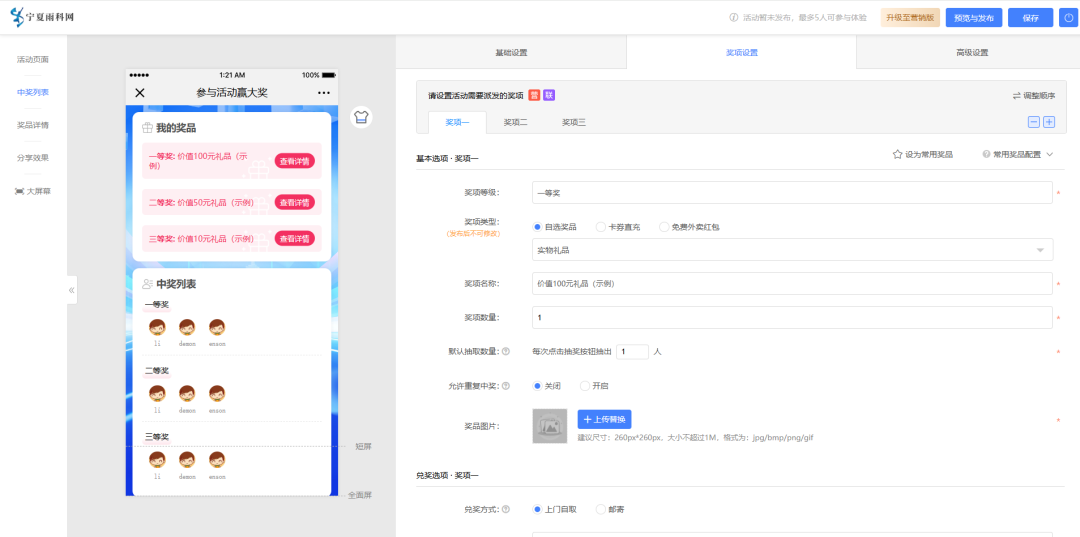Click the power icon button in header
This screenshot has height=537, width=1080.
coord(1066,18)
